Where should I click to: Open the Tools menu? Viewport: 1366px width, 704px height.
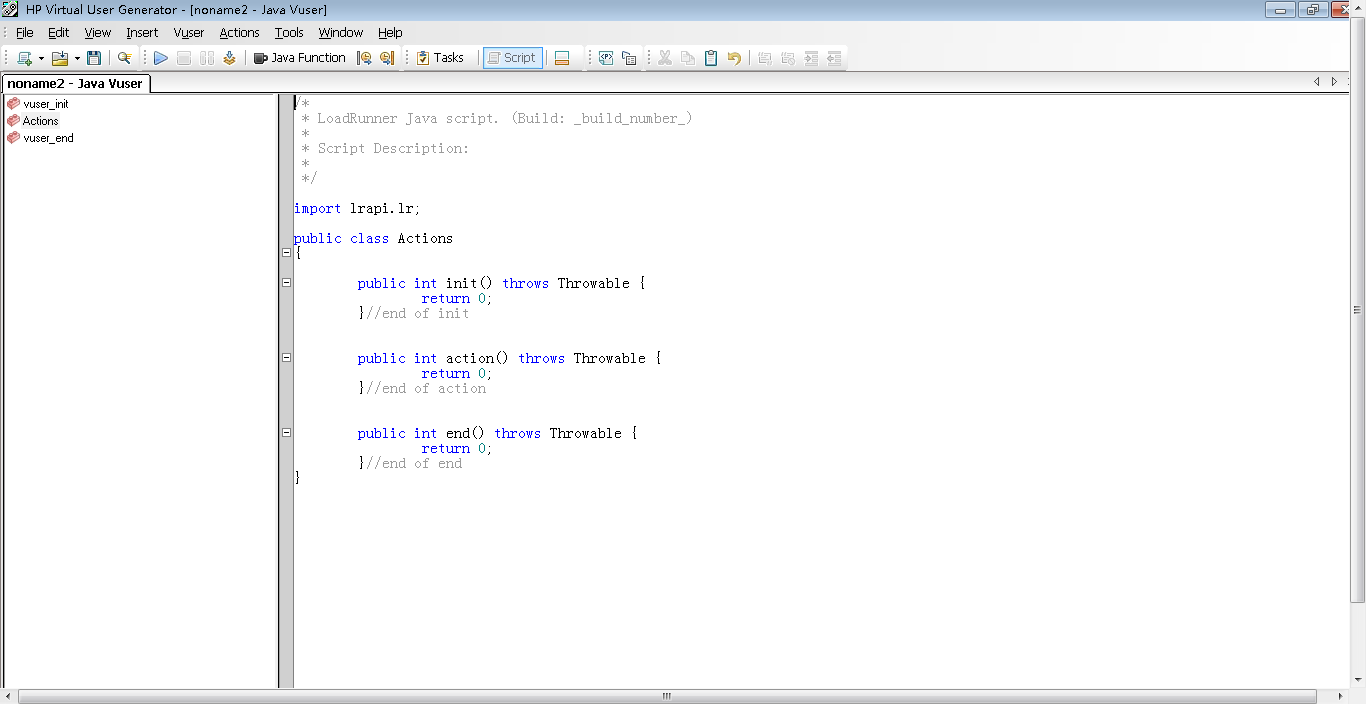click(x=289, y=33)
